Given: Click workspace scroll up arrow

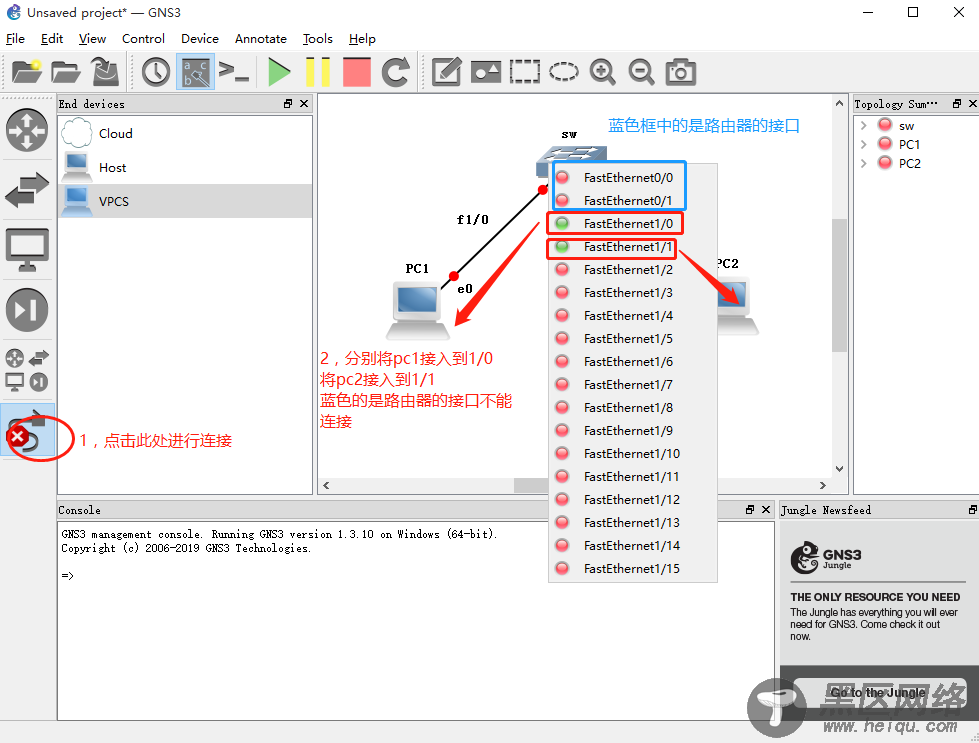Looking at the screenshot, I should pos(839,103).
